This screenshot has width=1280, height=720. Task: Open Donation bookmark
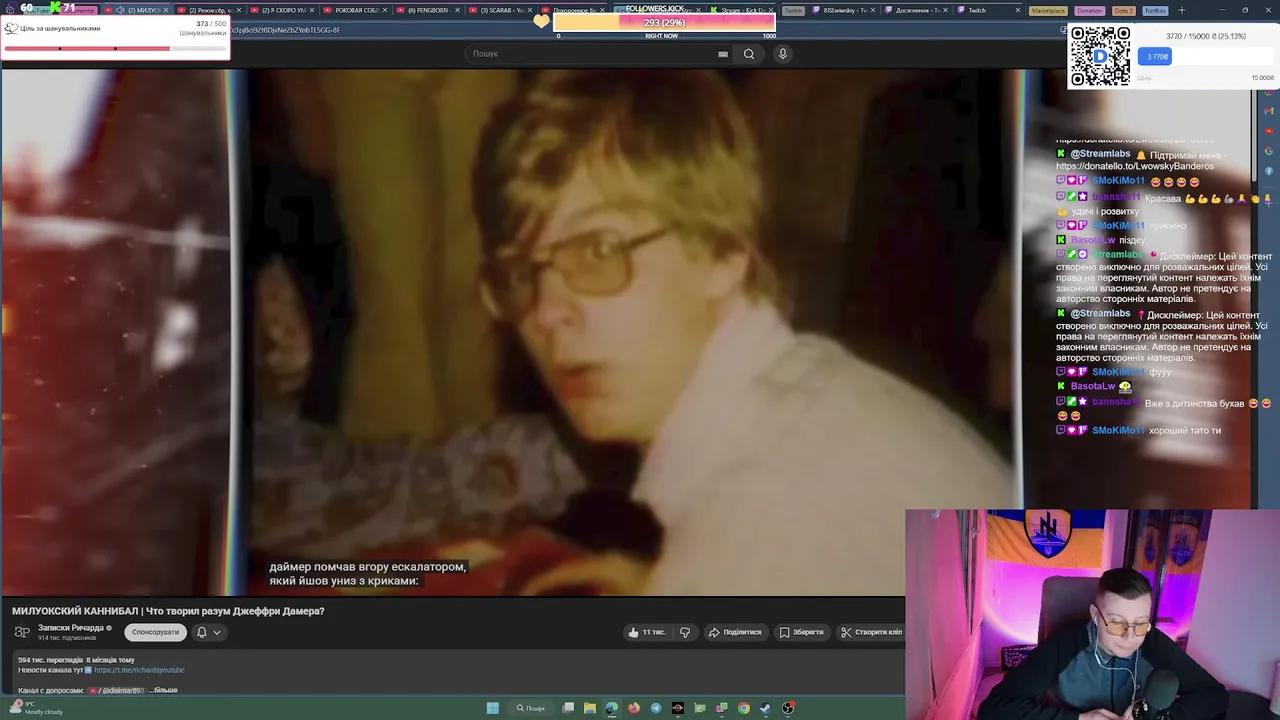point(1089,10)
